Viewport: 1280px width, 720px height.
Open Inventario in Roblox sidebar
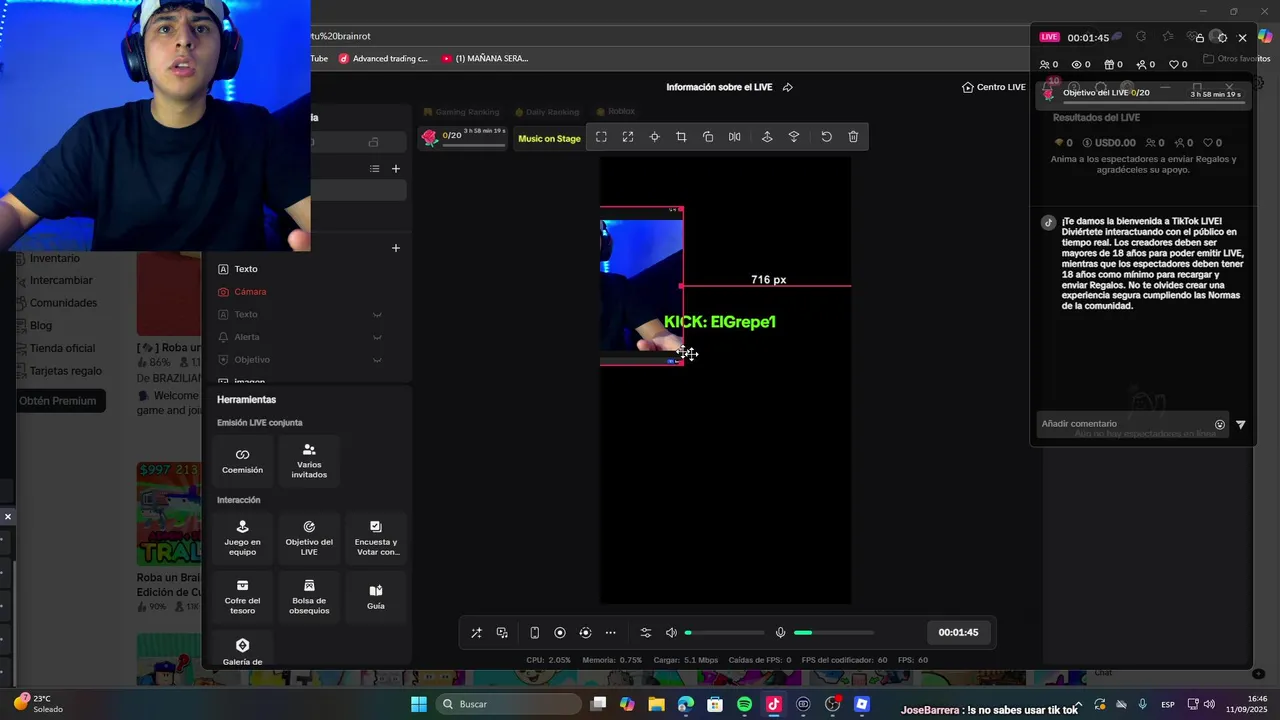point(55,258)
